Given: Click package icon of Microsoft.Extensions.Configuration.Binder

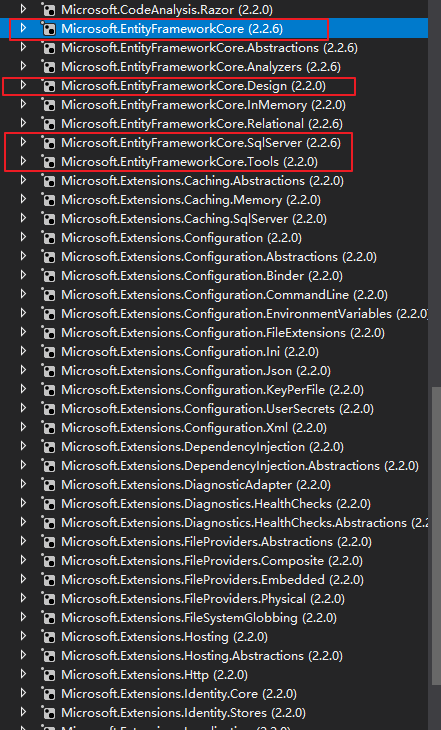Looking at the screenshot, I should click(x=48, y=276).
